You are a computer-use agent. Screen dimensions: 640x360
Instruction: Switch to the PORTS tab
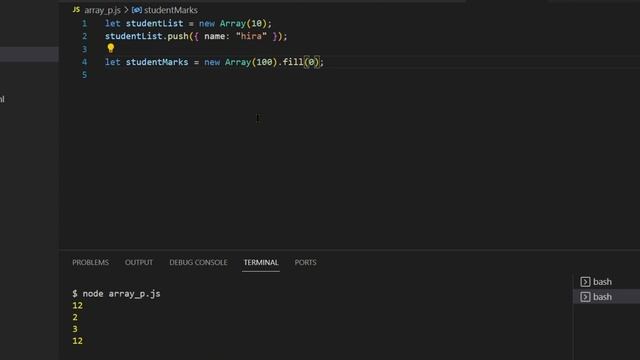coord(305,262)
